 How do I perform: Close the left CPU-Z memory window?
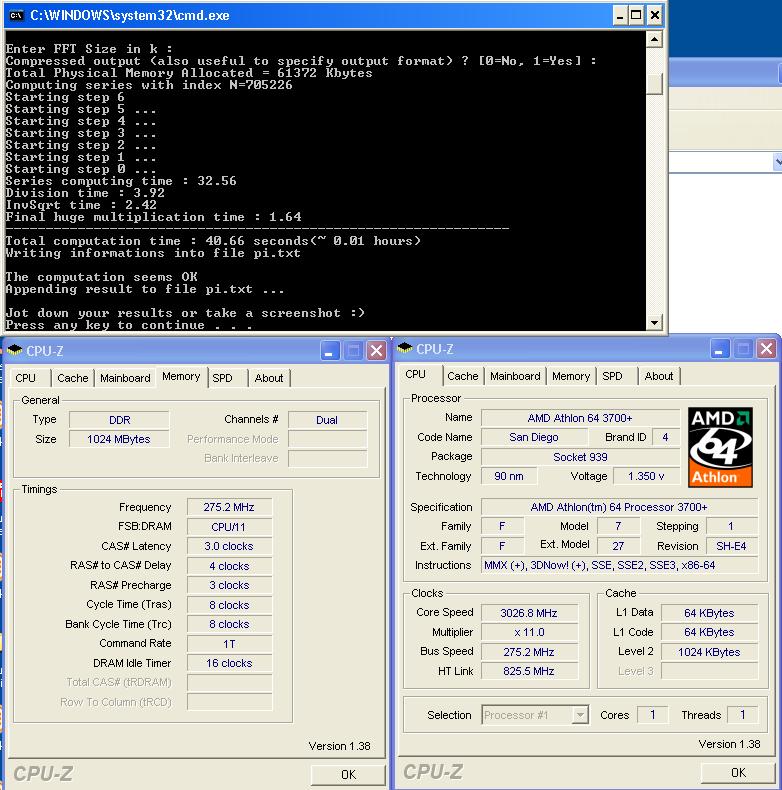(376, 351)
